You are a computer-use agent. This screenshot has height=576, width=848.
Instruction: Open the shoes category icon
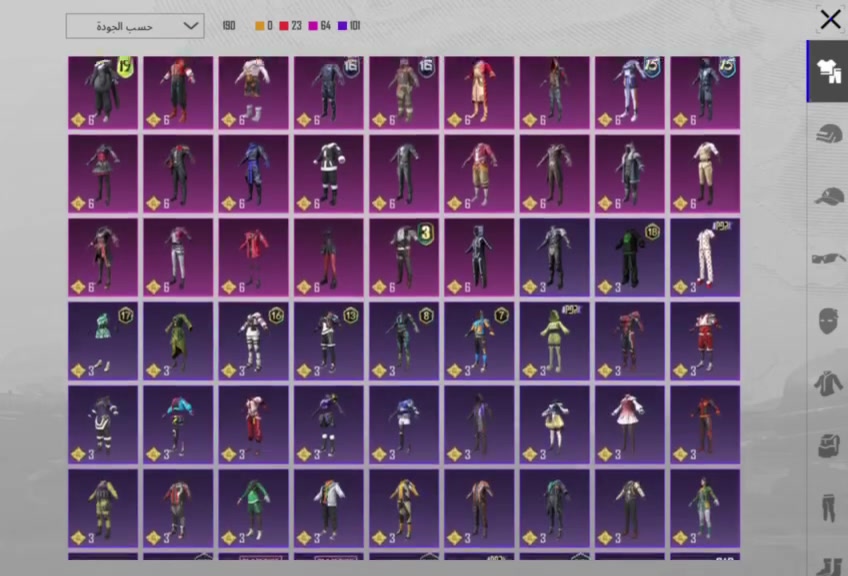point(829,567)
